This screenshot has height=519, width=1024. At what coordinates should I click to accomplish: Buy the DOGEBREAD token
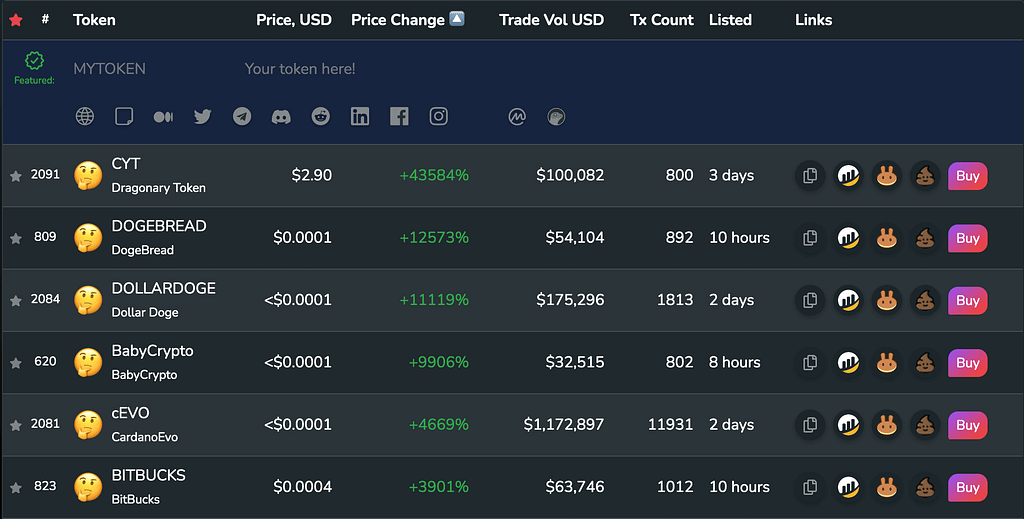pos(968,238)
